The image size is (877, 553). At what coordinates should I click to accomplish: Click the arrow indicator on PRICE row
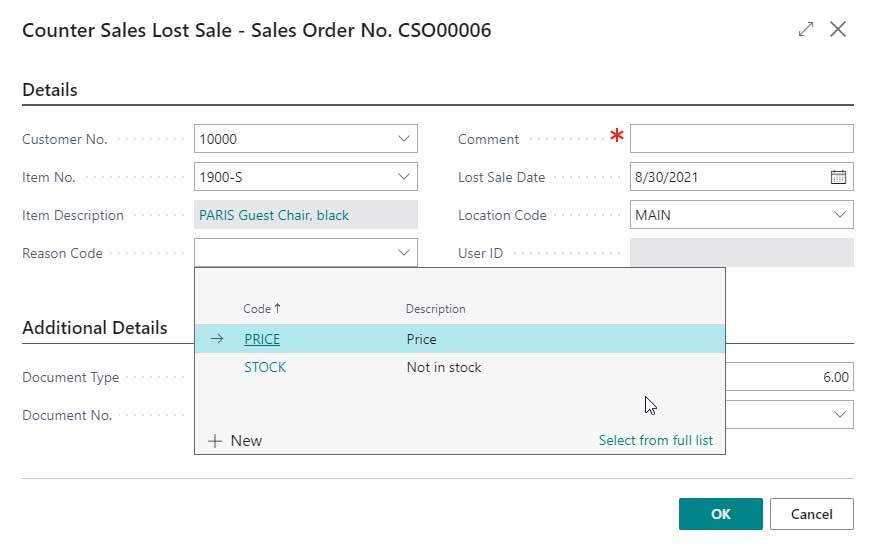click(217, 339)
